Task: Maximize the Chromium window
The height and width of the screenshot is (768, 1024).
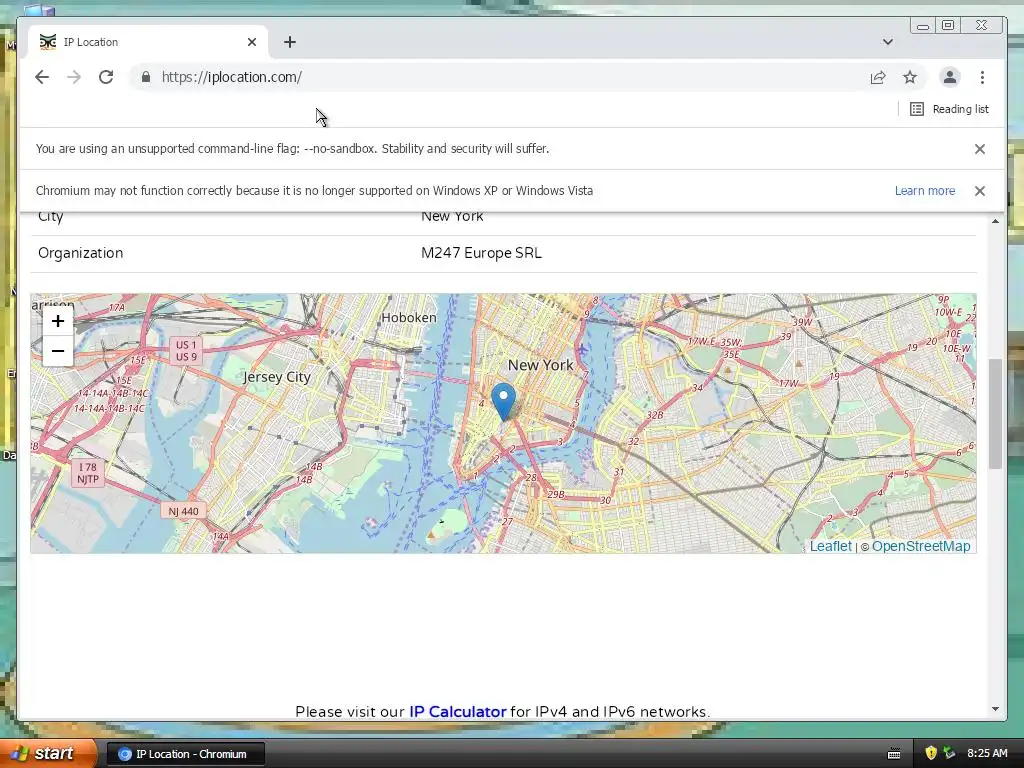Action: (x=948, y=25)
